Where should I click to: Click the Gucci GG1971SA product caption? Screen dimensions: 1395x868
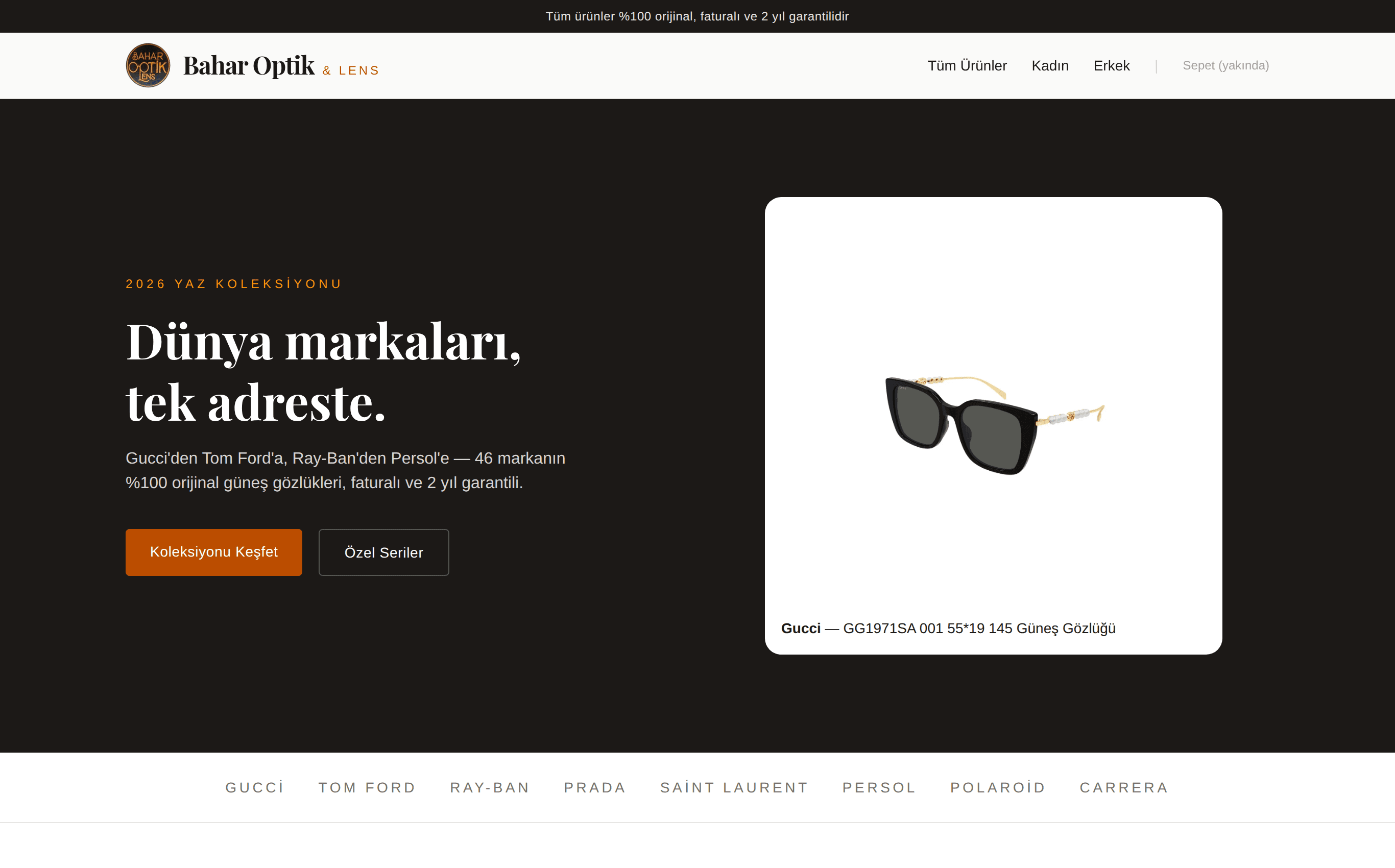[948, 629]
